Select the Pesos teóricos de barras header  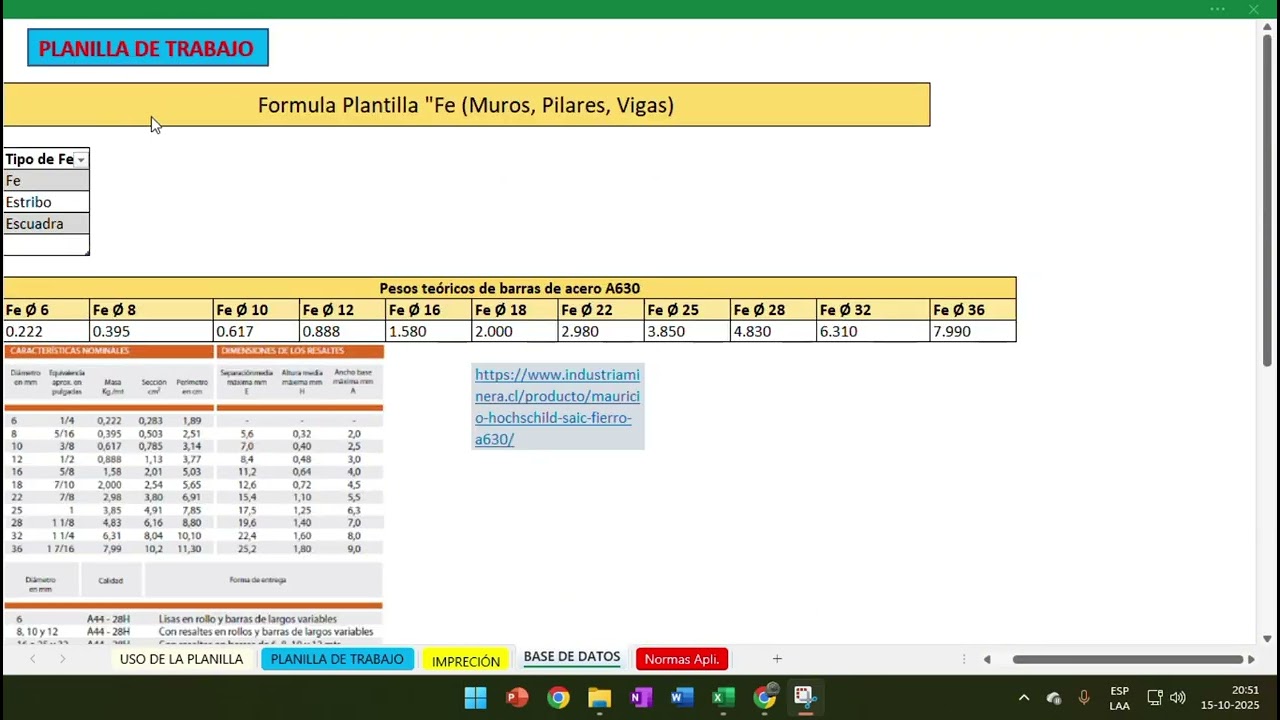[x=509, y=288]
